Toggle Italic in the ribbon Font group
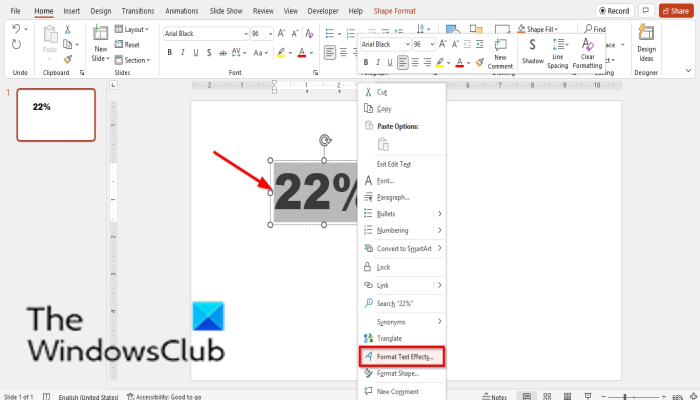The height and width of the screenshot is (400, 700). [x=183, y=53]
